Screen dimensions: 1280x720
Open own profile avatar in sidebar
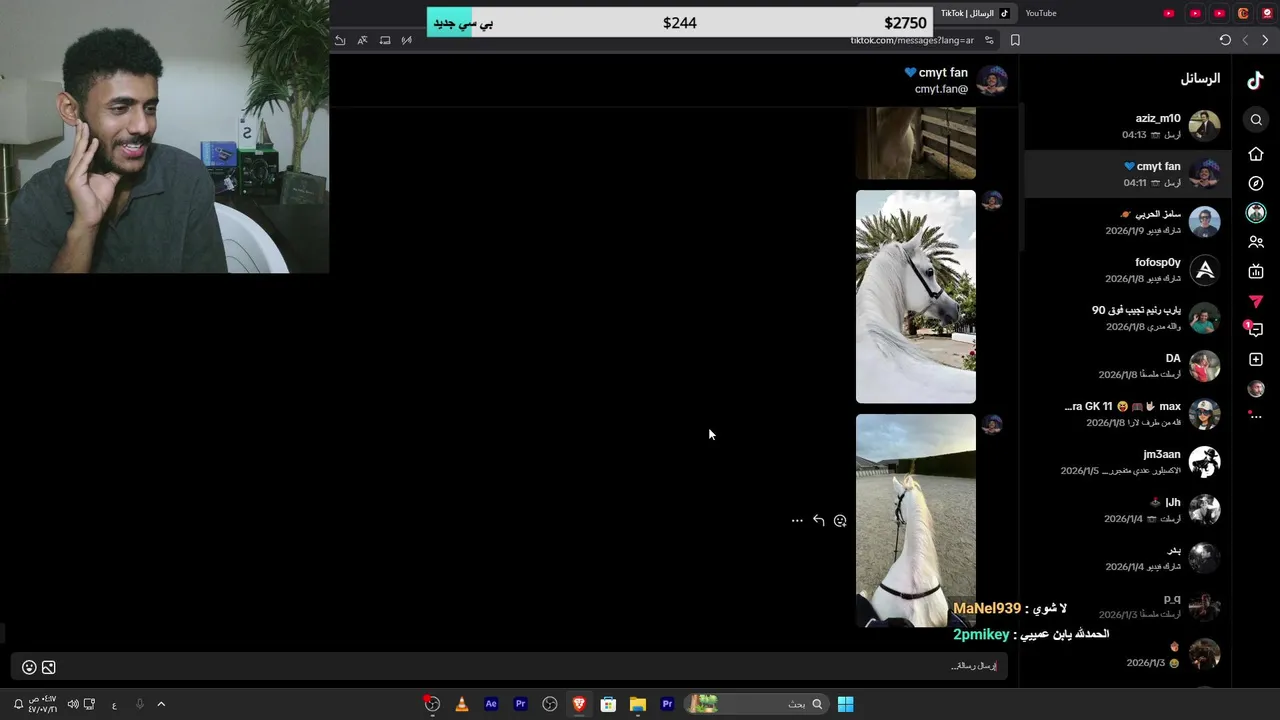(x=1256, y=389)
